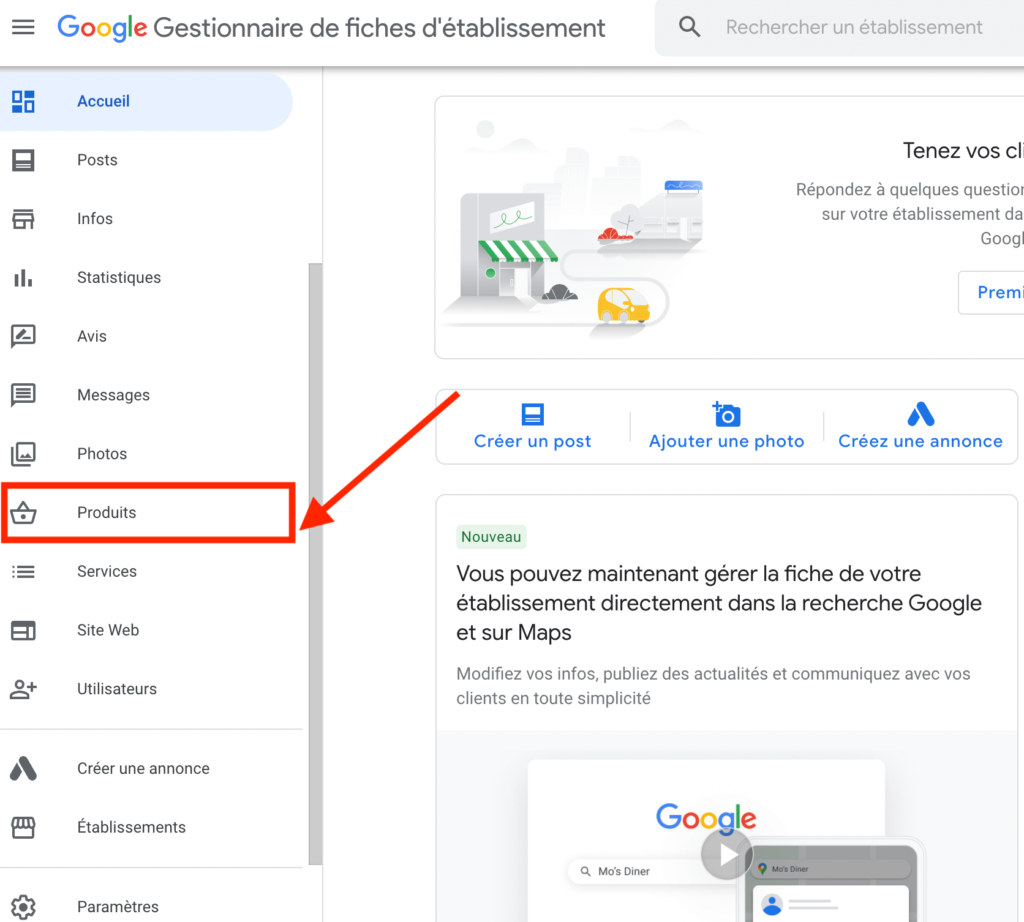1024x922 pixels.
Task: Open Établissements in the sidebar
Action: pyautogui.click(x=146, y=827)
